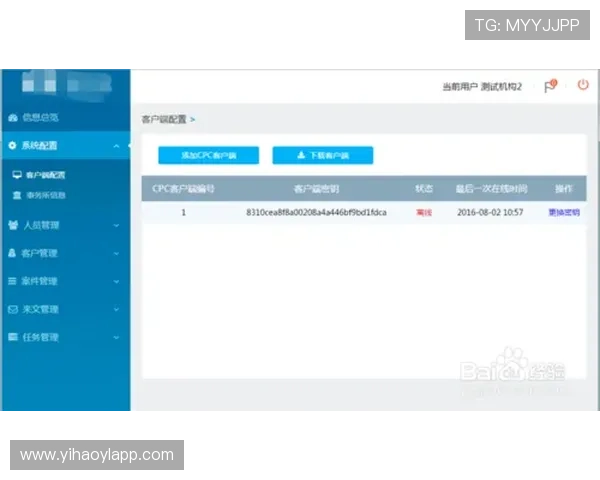Click the envelope icon of 来文管理
This screenshot has width=600, height=480.
click(x=13, y=309)
